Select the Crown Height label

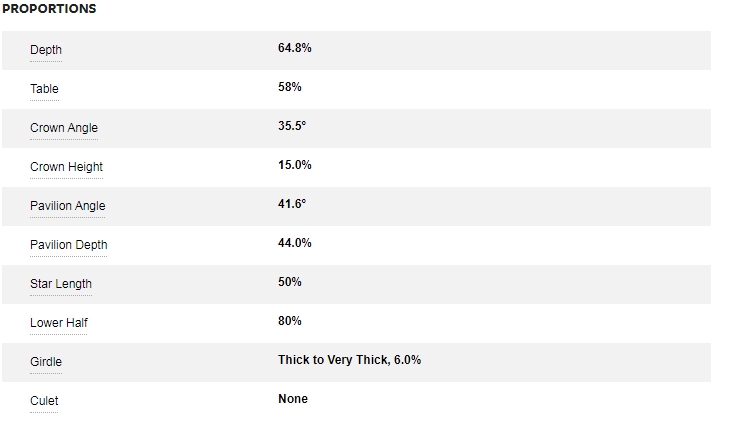pyautogui.click(x=66, y=167)
